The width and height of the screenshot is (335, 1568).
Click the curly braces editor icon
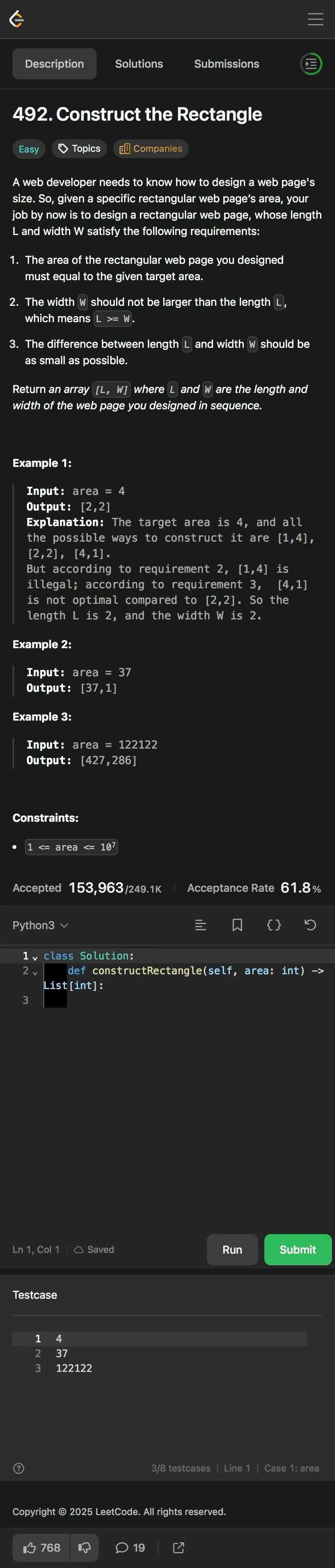(x=274, y=925)
